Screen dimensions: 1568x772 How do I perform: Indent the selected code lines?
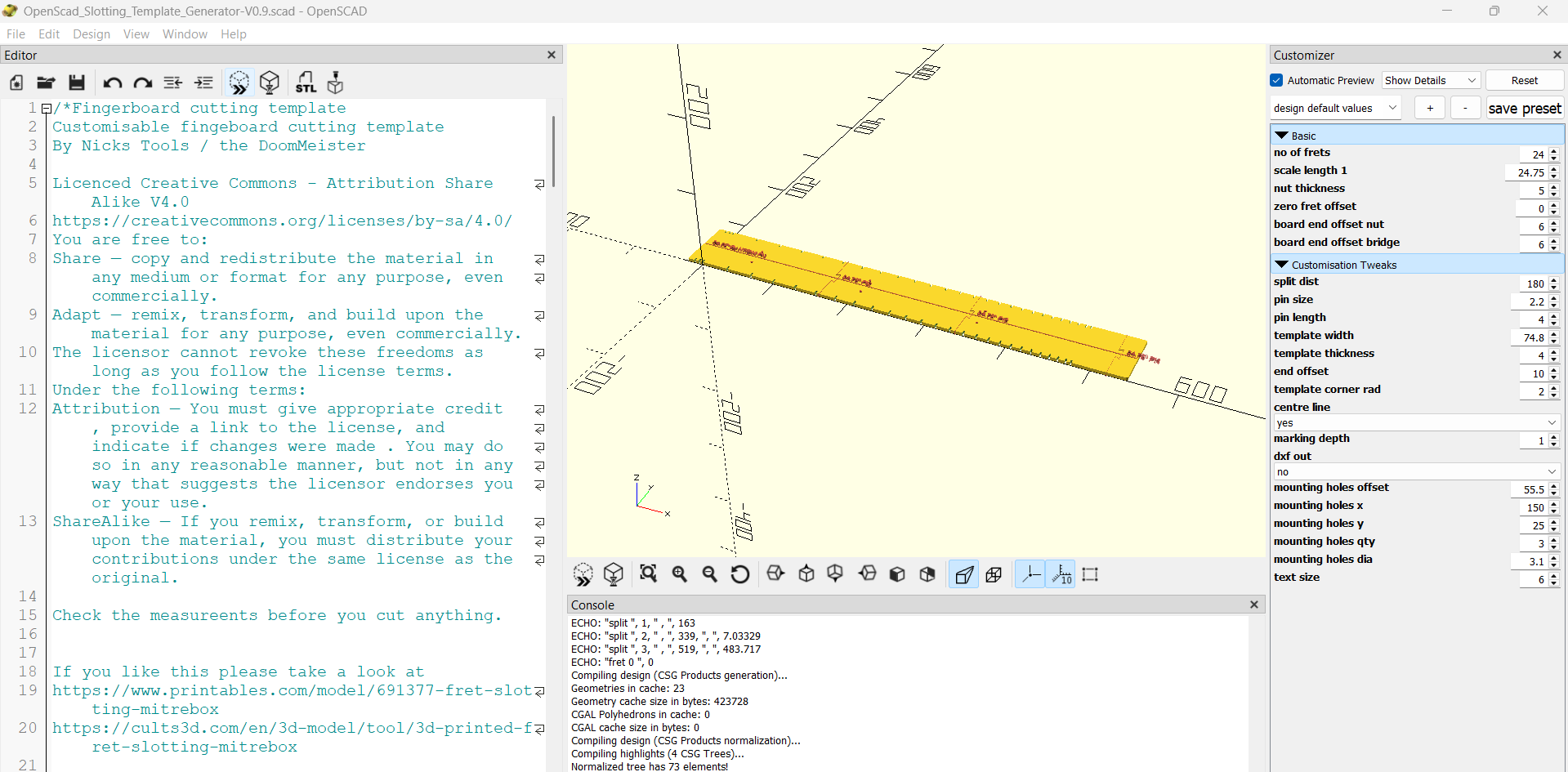(x=204, y=83)
